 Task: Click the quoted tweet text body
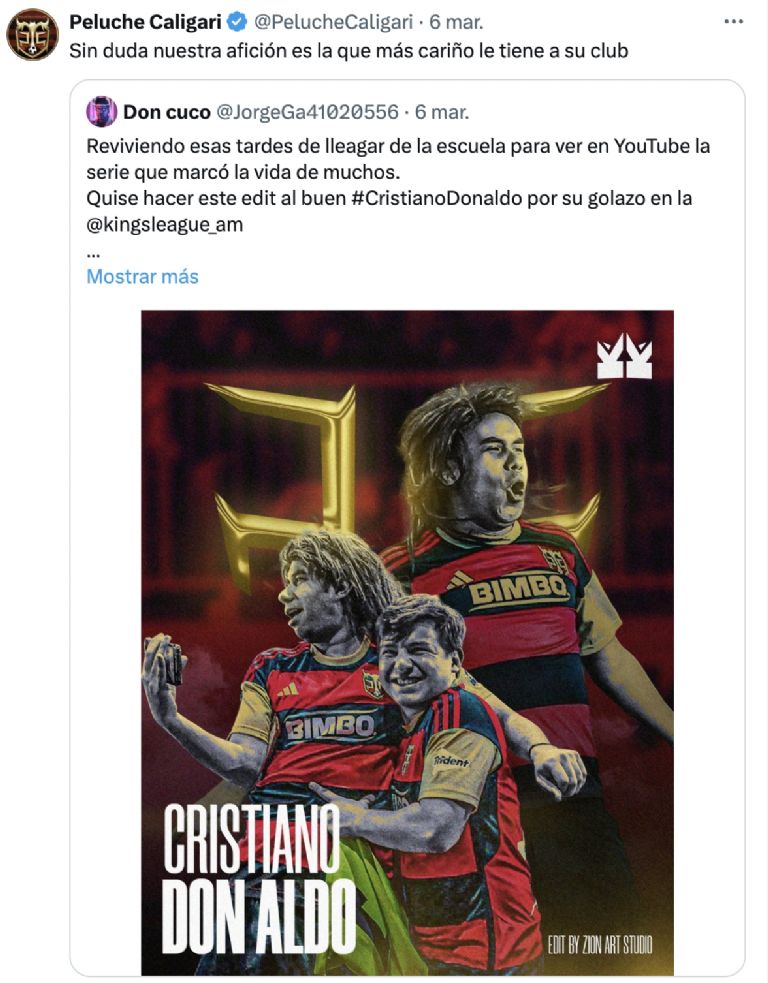[398, 185]
